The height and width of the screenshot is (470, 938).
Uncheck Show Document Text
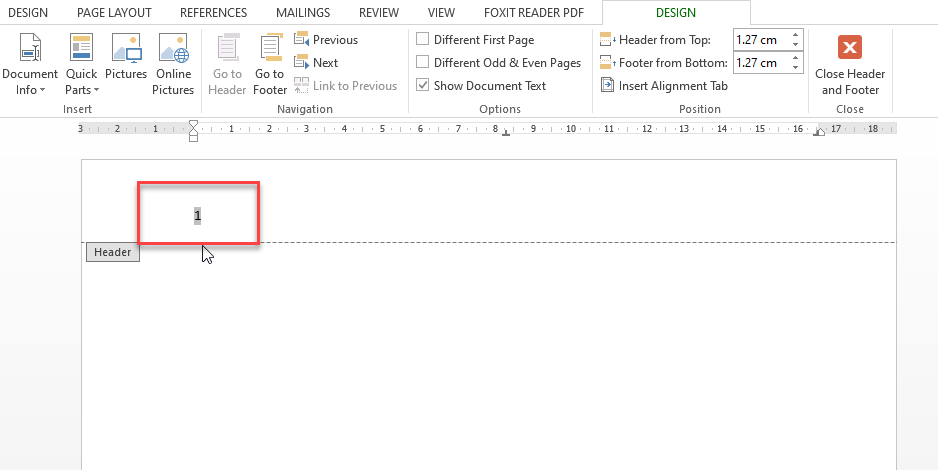[x=423, y=86]
